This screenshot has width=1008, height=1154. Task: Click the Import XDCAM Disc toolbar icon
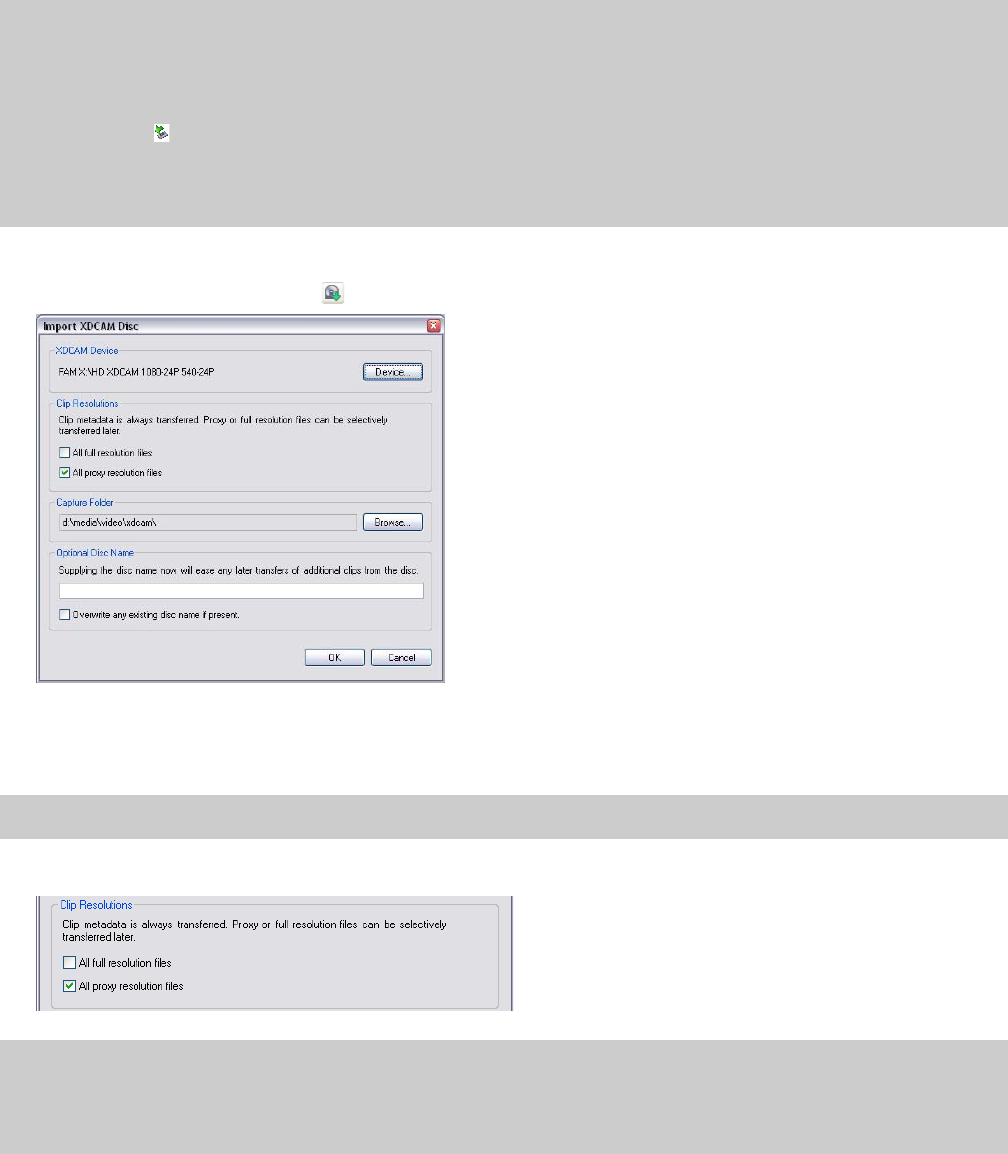tap(333, 293)
